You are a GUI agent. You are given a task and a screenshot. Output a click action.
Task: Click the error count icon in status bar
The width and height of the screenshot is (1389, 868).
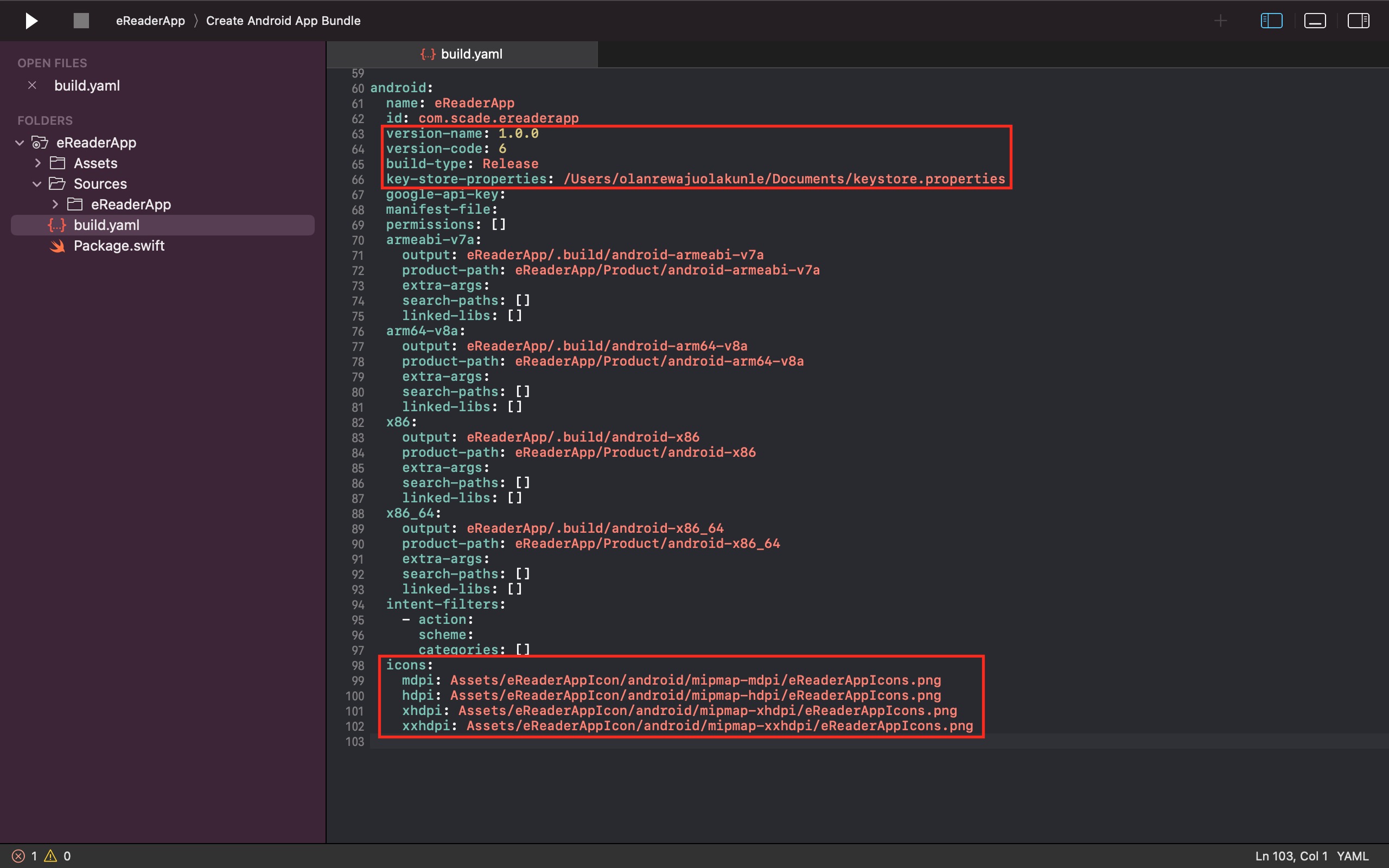[x=18, y=856]
